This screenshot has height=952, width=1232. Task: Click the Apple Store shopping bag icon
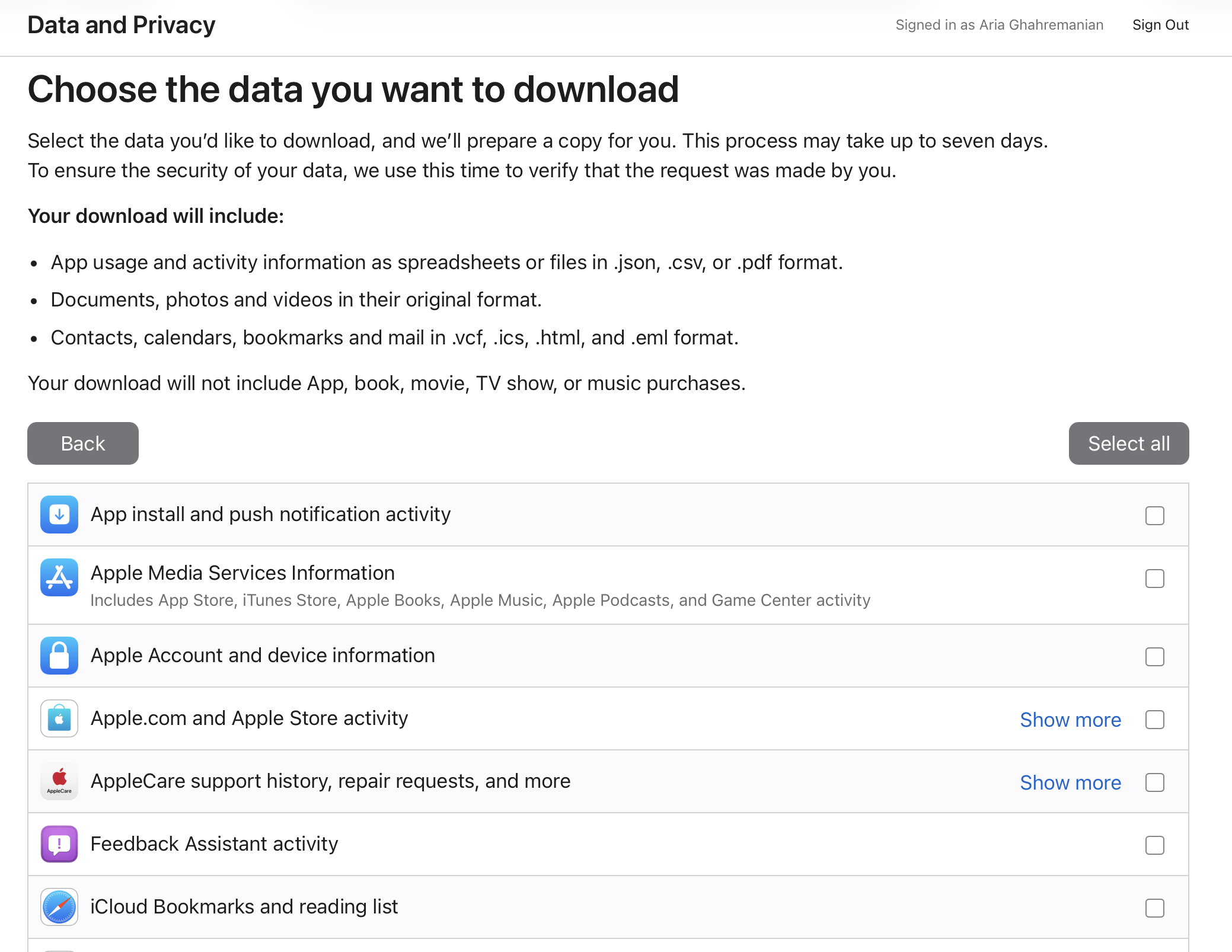(x=59, y=718)
